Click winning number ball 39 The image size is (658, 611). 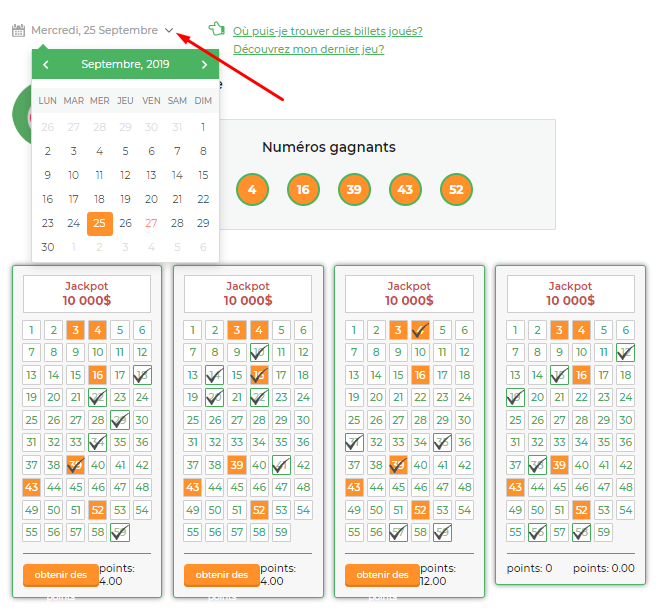click(x=354, y=189)
